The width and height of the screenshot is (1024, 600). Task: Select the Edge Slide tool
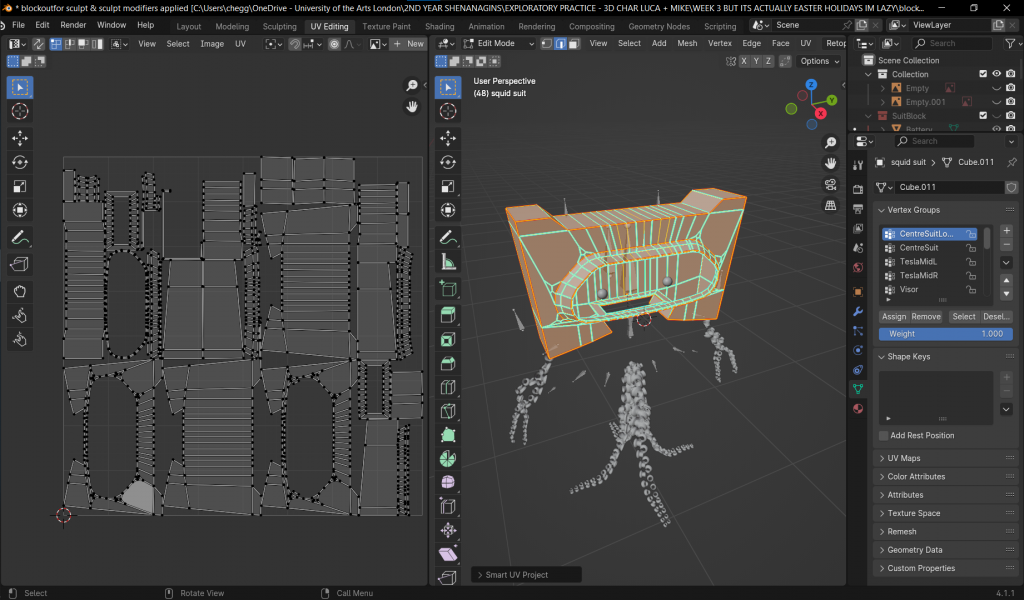pyautogui.click(x=448, y=507)
